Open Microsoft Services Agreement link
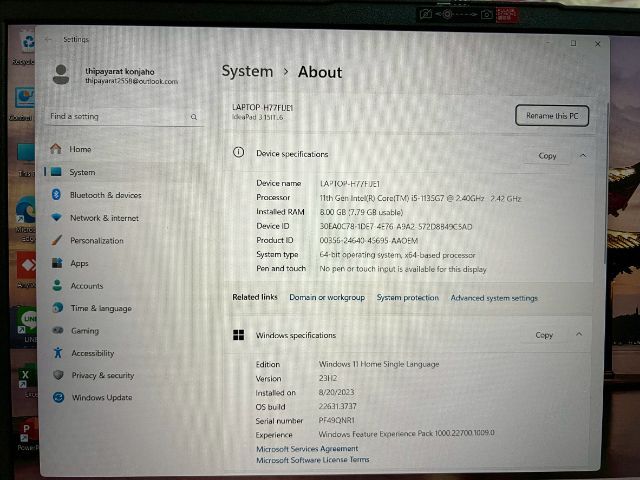This screenshot has width=640, height=480. (307, 449)
